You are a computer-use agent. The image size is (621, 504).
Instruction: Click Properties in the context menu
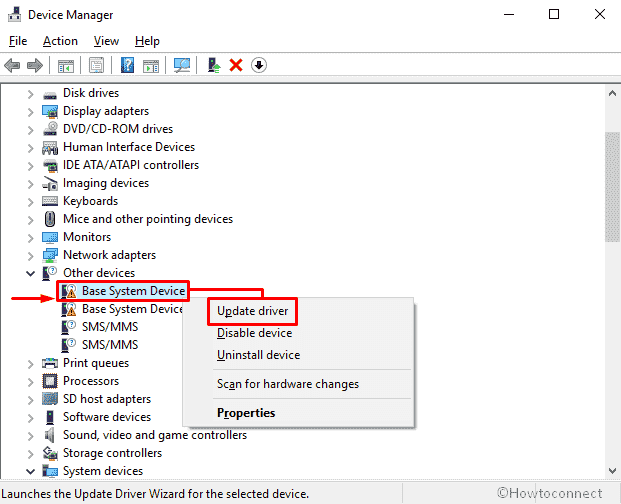(x=246, y=413)
